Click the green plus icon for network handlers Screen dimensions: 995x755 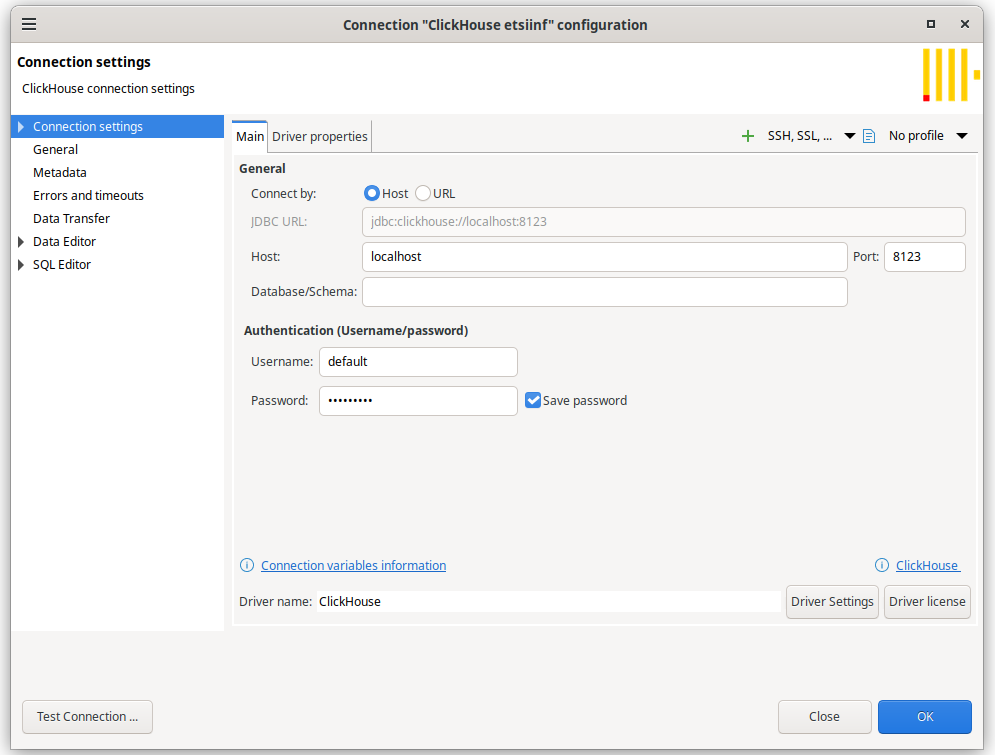(x=748, y=136)
